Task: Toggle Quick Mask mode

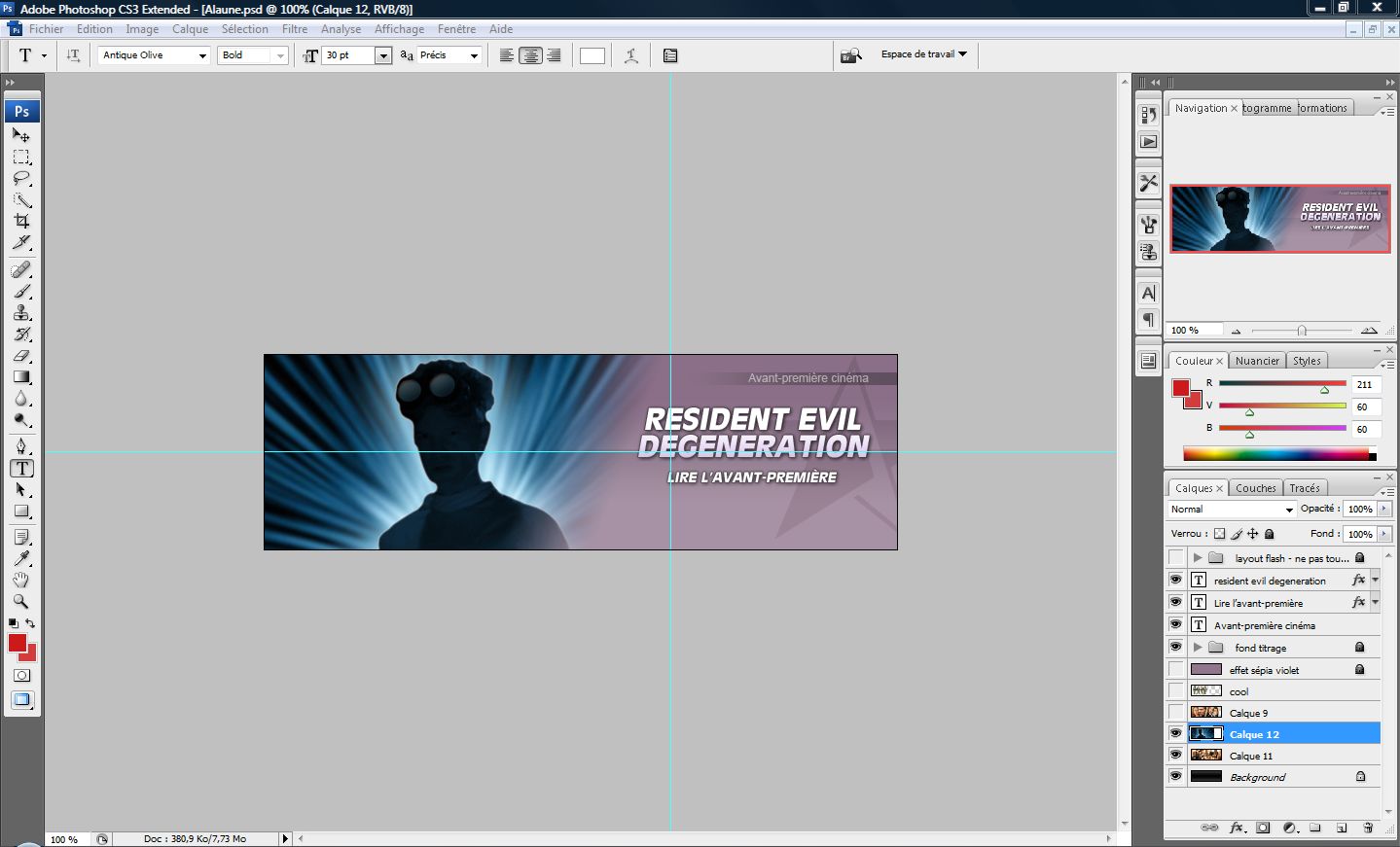Action: pos(21,675)
